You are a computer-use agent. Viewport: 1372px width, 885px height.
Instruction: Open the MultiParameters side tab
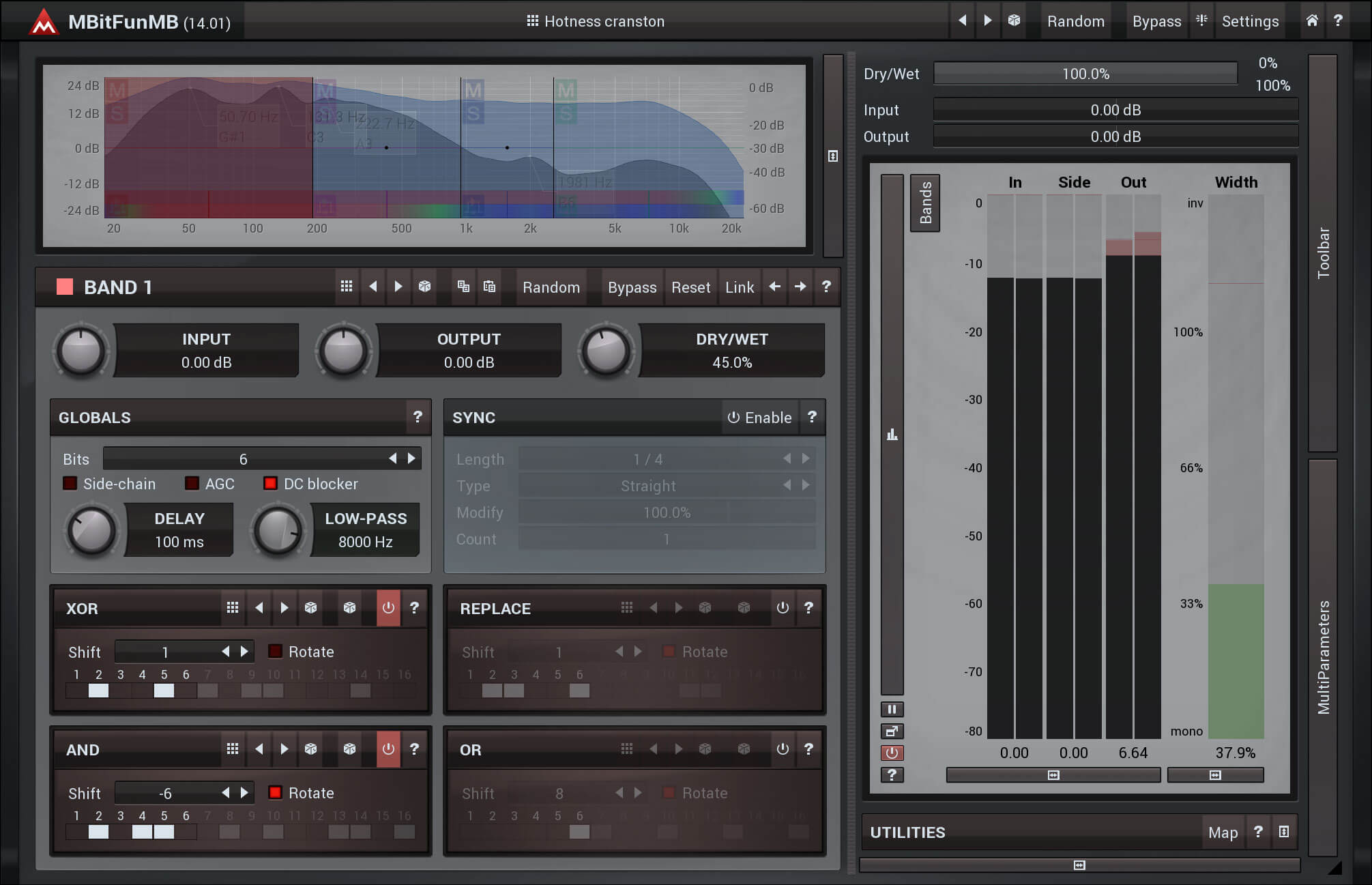tap(1323, 657)
